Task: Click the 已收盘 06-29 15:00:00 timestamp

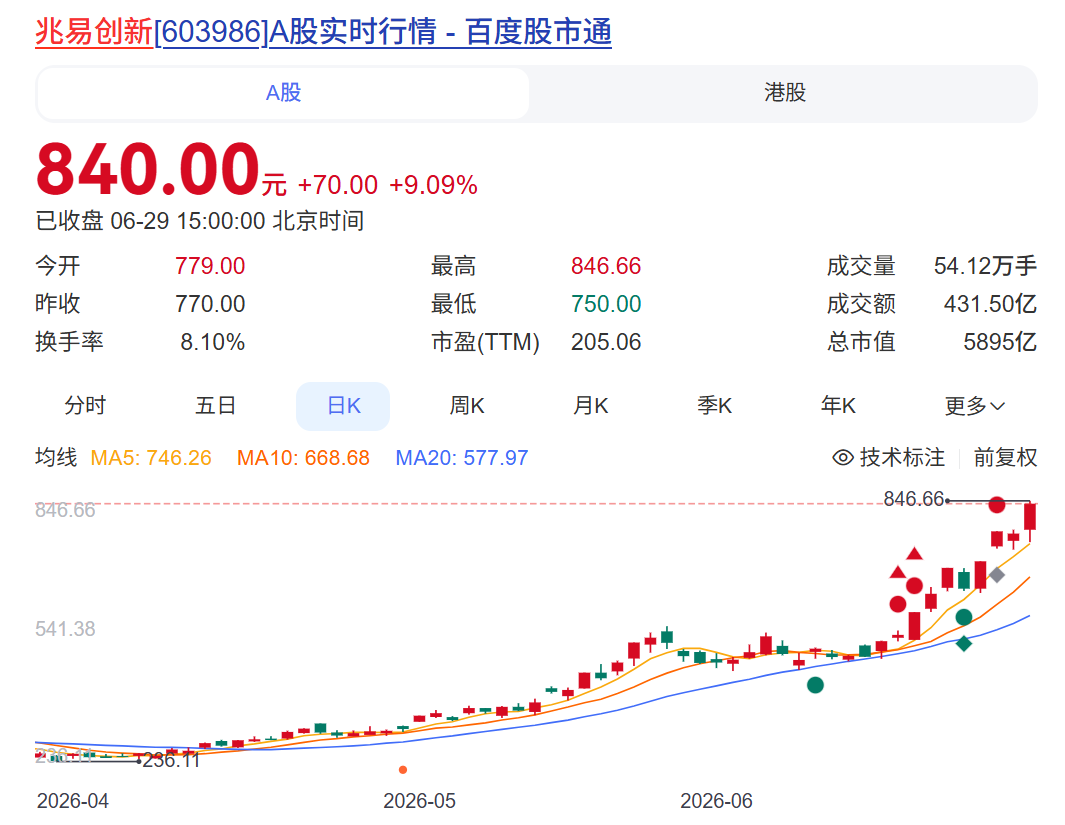Action: pyautogui.click(x=200, y=221)
